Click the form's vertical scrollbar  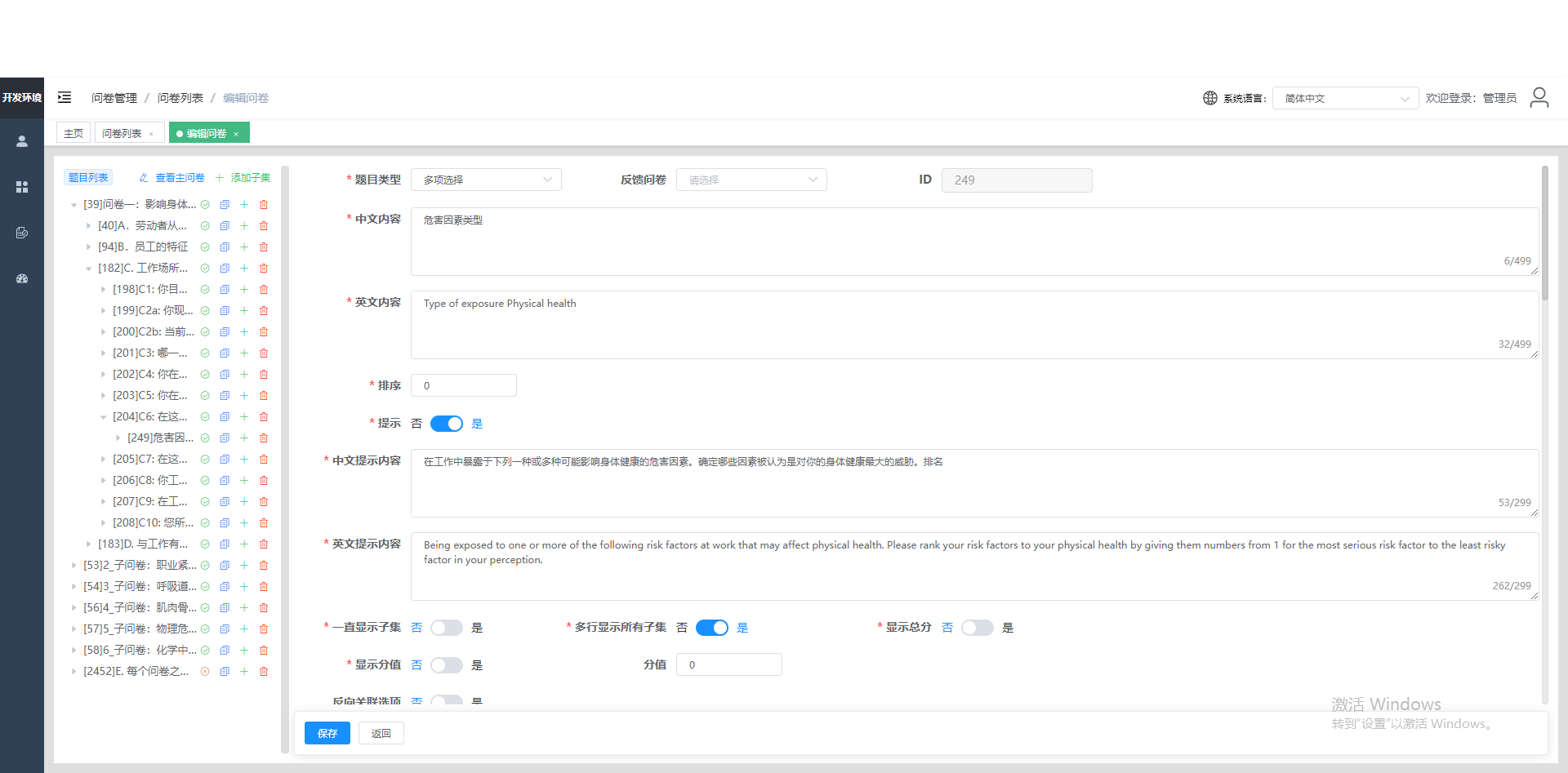(x=1545, y=233)
